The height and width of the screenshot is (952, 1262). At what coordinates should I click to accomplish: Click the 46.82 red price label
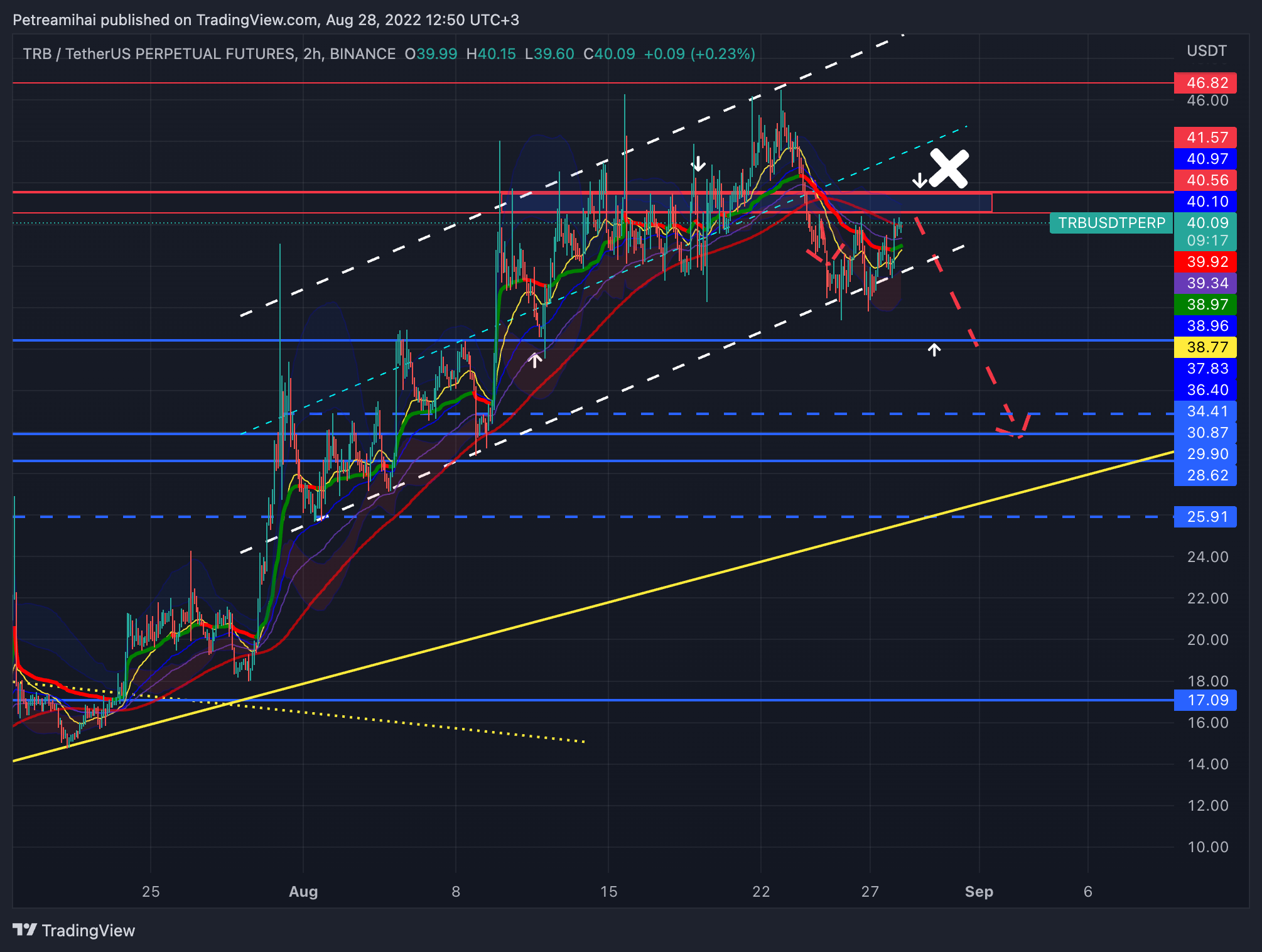coord(1205,83)
